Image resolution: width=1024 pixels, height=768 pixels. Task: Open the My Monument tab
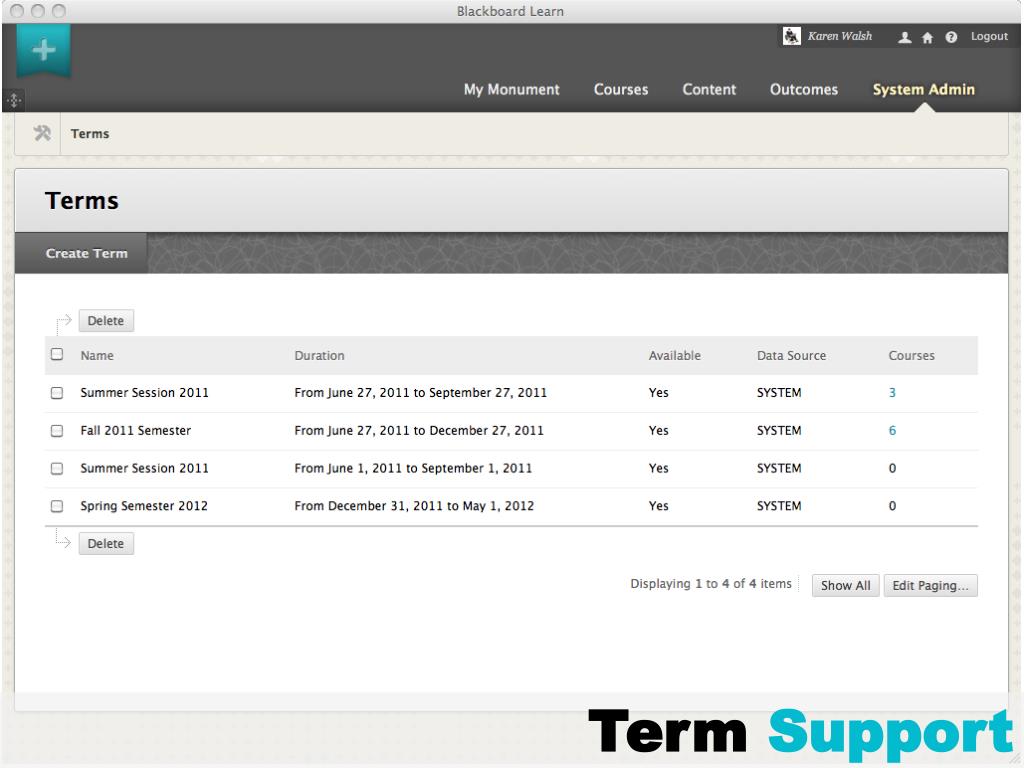511,89
